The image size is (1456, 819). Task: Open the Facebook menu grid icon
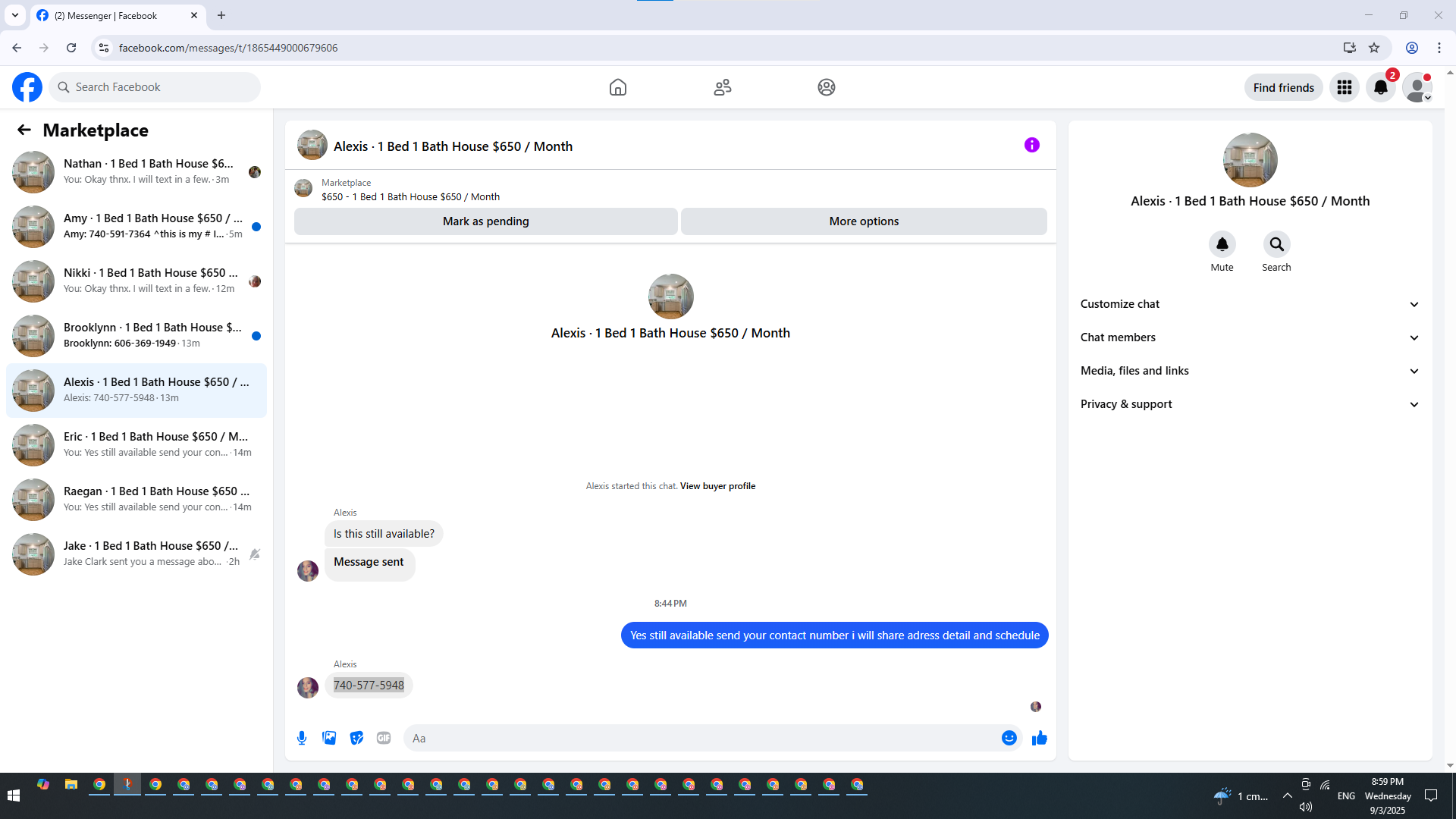(x=1345, y=87)
